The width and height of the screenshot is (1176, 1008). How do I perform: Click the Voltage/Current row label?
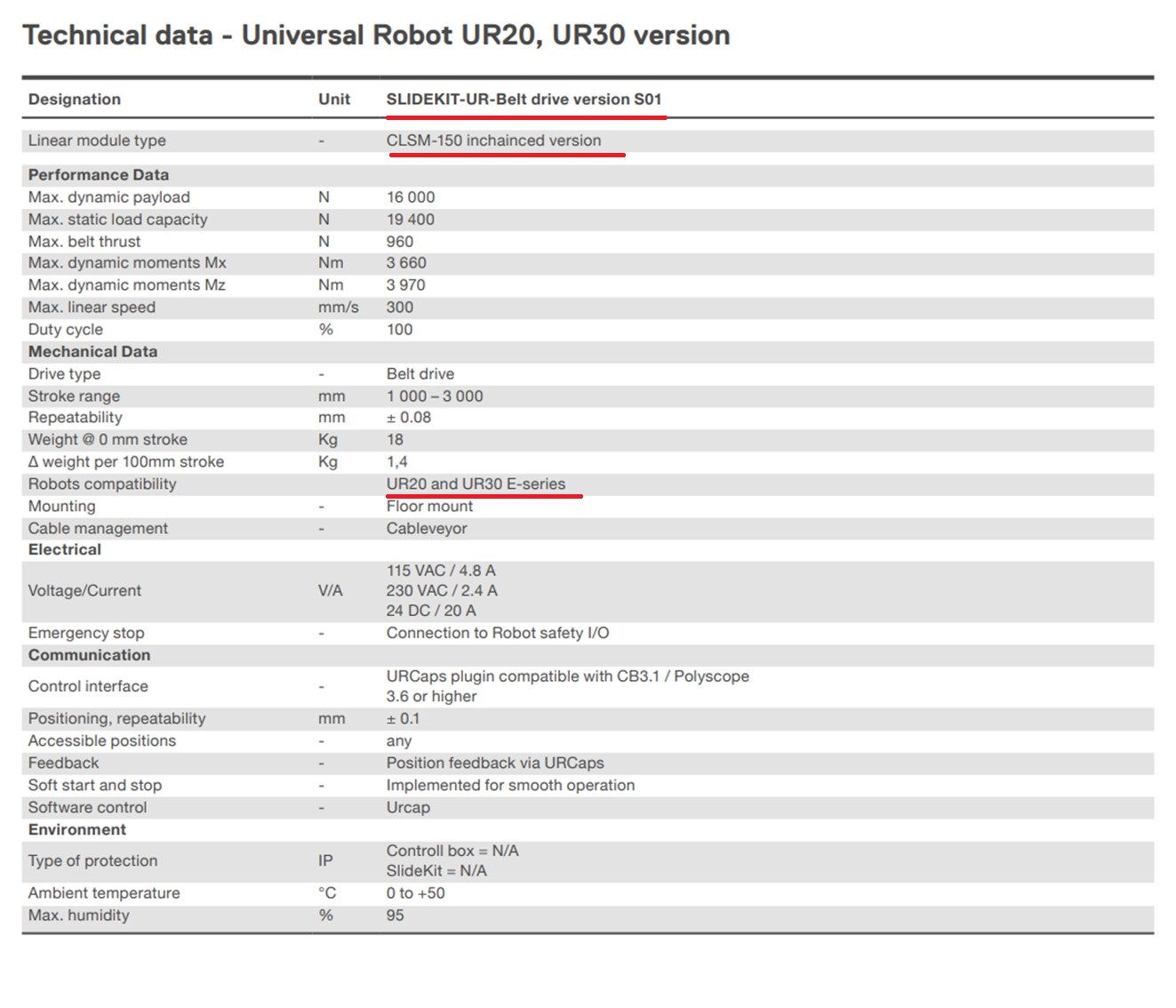(x=84, y=591)
